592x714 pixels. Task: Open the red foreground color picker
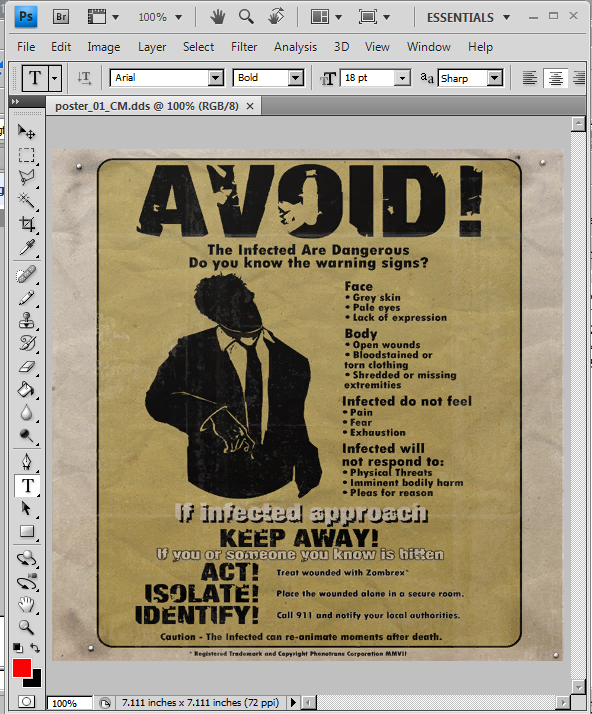click(x=21, y=668)
